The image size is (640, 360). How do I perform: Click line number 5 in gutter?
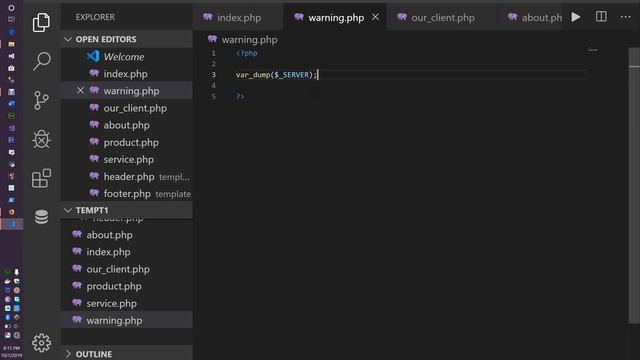click(213, 97)
